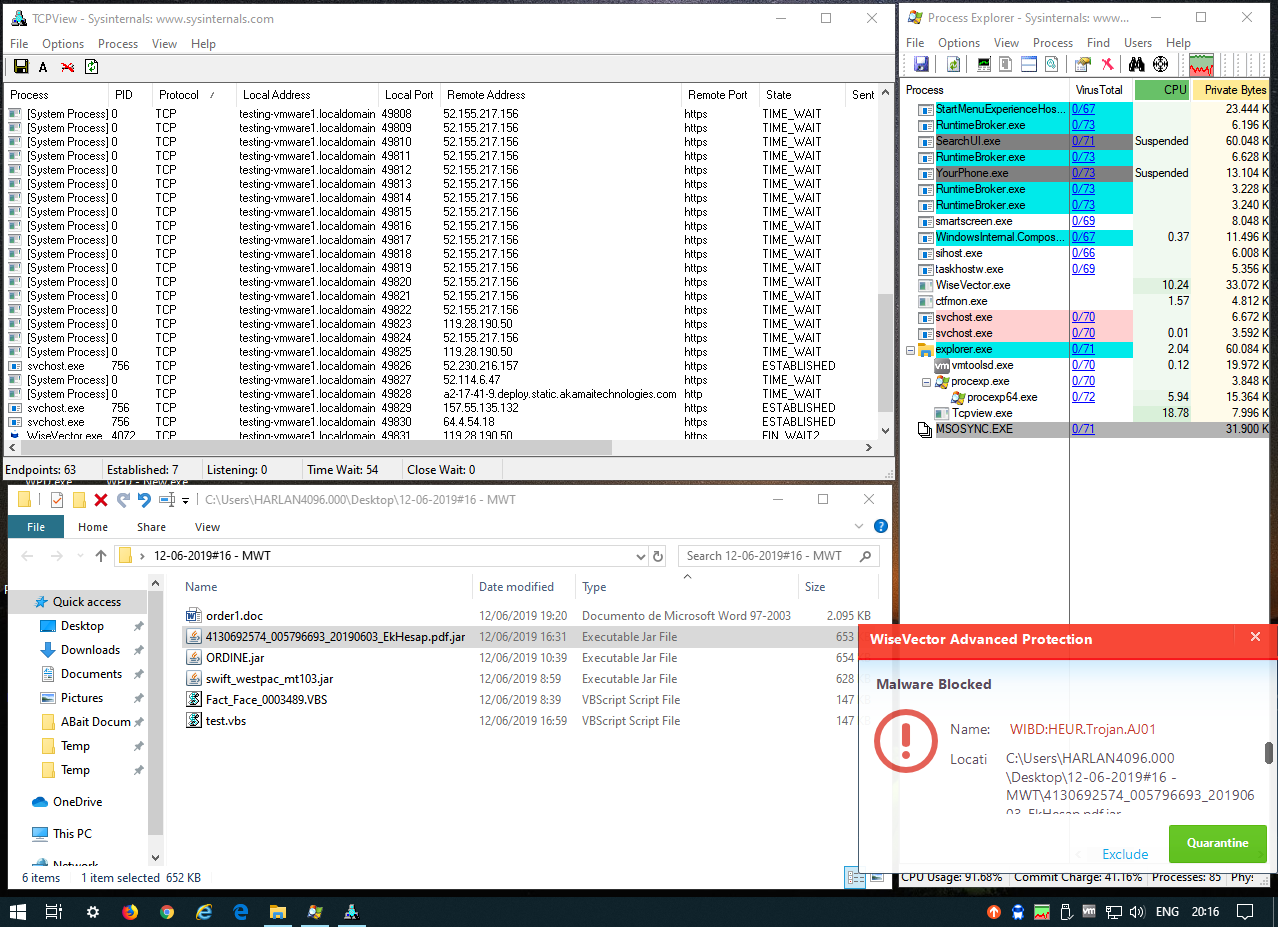Sort by CPU column in Process Explorer

click(1163, 90)
